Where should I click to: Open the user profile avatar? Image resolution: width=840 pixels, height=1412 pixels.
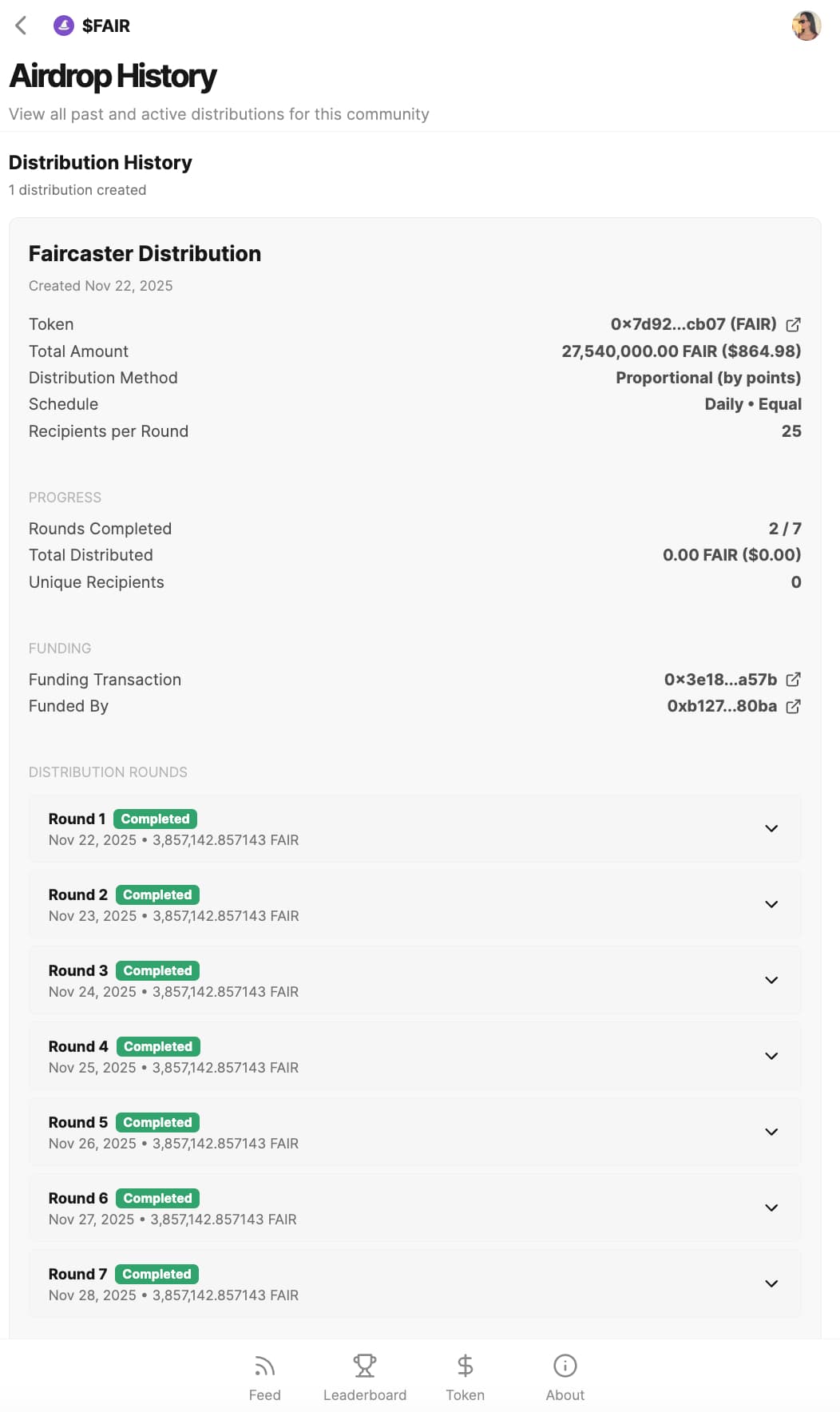tap(806, 26)
